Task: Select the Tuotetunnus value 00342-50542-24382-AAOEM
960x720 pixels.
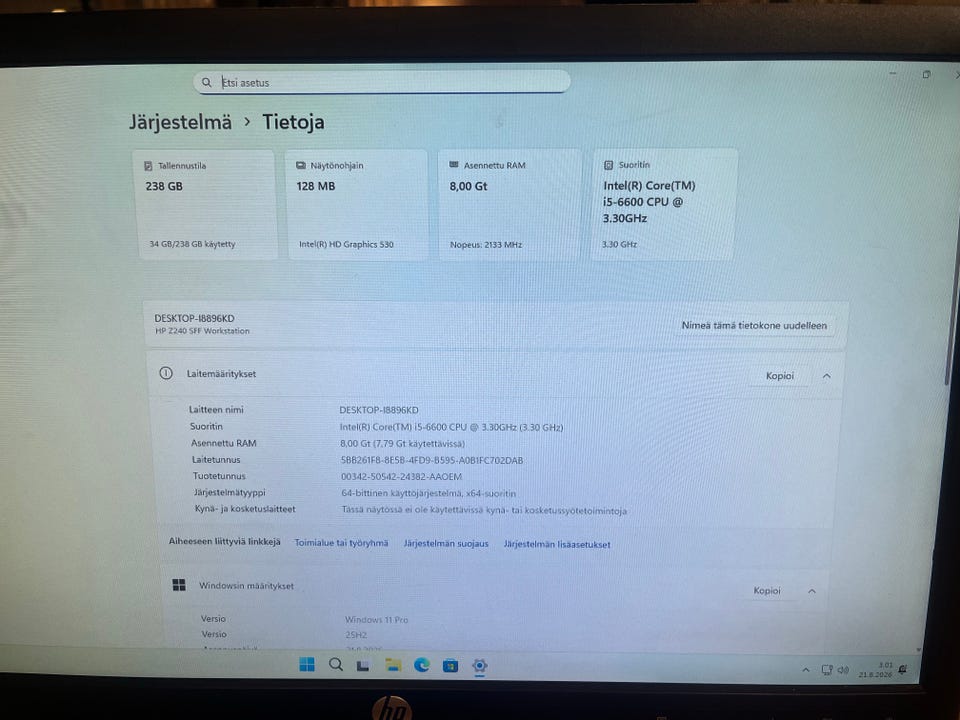Action: tap(401, 476)
